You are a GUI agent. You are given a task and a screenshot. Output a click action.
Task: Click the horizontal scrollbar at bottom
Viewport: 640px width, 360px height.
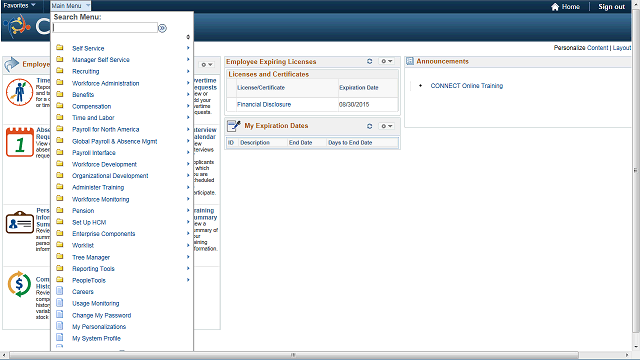pos(293,355)
